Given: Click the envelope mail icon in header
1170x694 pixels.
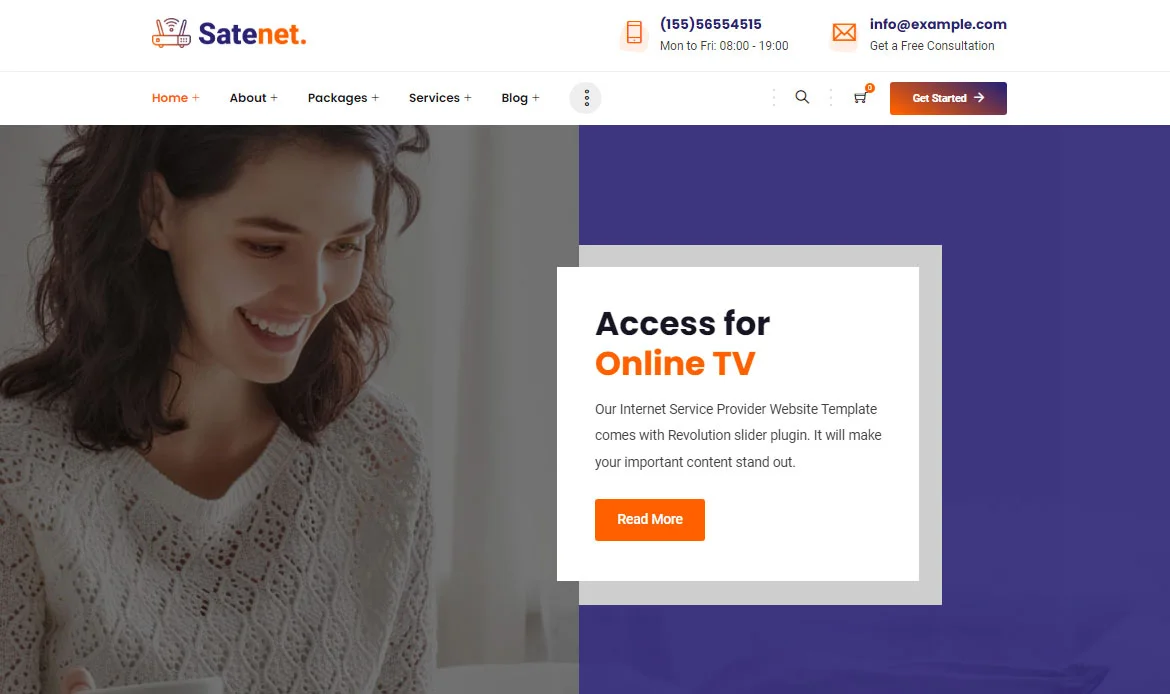Looking at the screenshot, I should point(844,33).
